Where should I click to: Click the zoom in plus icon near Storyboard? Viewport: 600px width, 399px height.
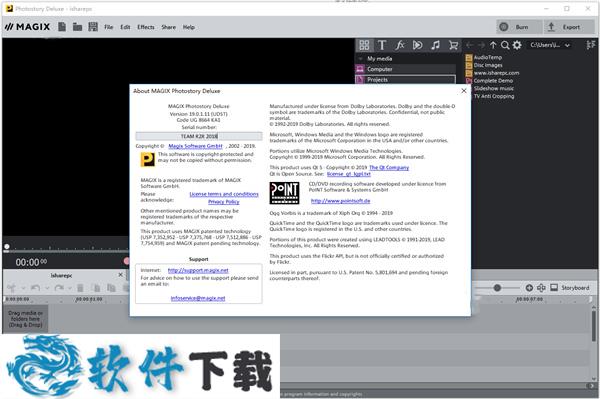[529, 288]
